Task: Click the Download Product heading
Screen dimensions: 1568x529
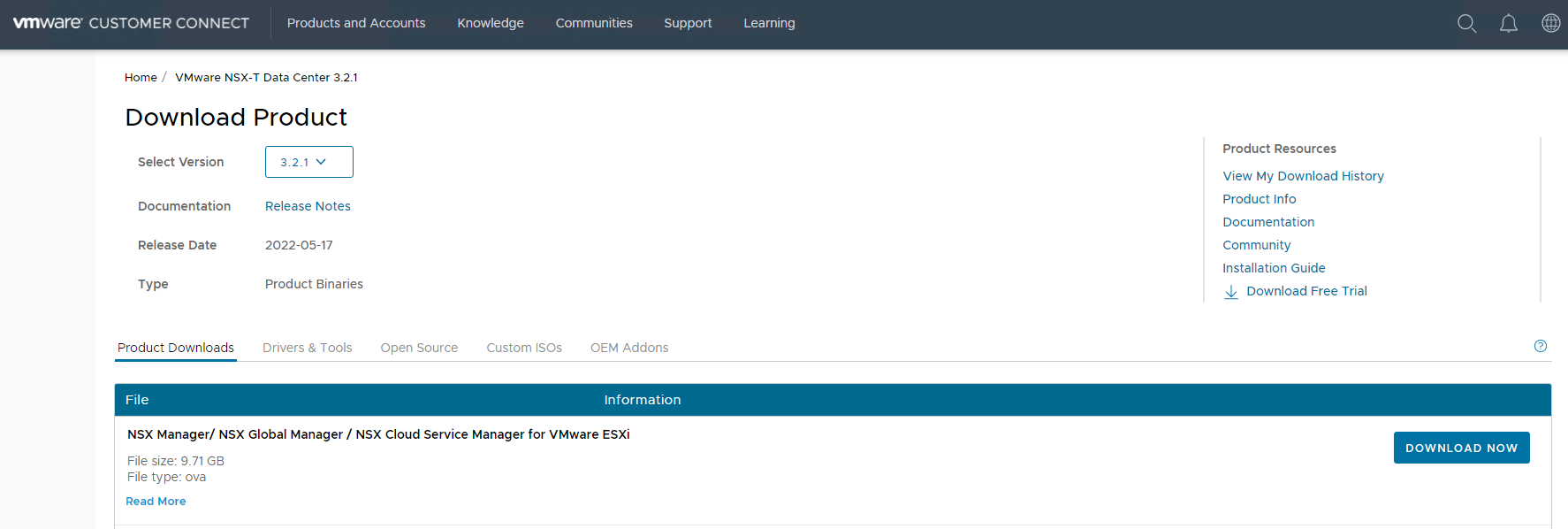Action: click(x=236, y=117)
